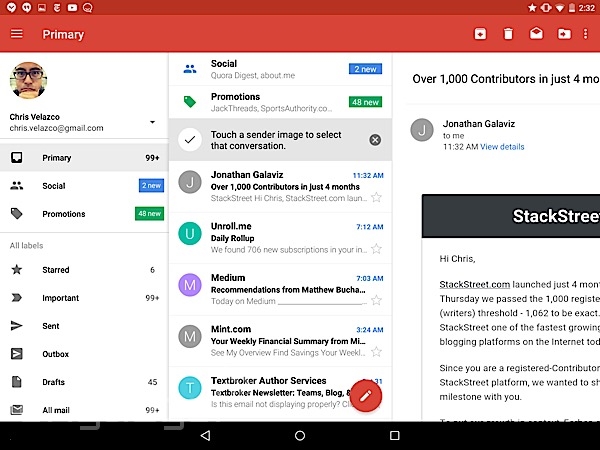Star the Mint.com financial summary email
The width and height of the screenshot is (600, 450).
click(x=377, y=351)
